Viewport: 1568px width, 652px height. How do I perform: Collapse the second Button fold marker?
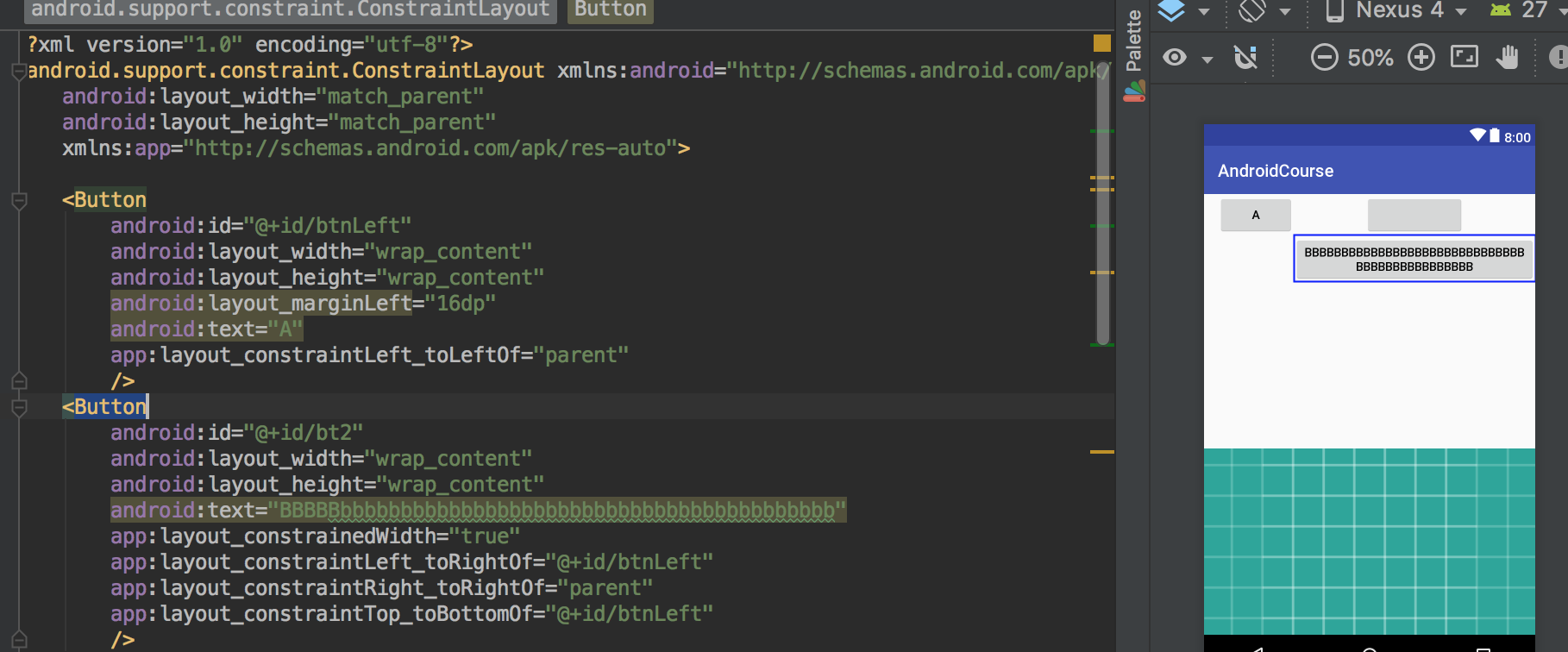19,407
